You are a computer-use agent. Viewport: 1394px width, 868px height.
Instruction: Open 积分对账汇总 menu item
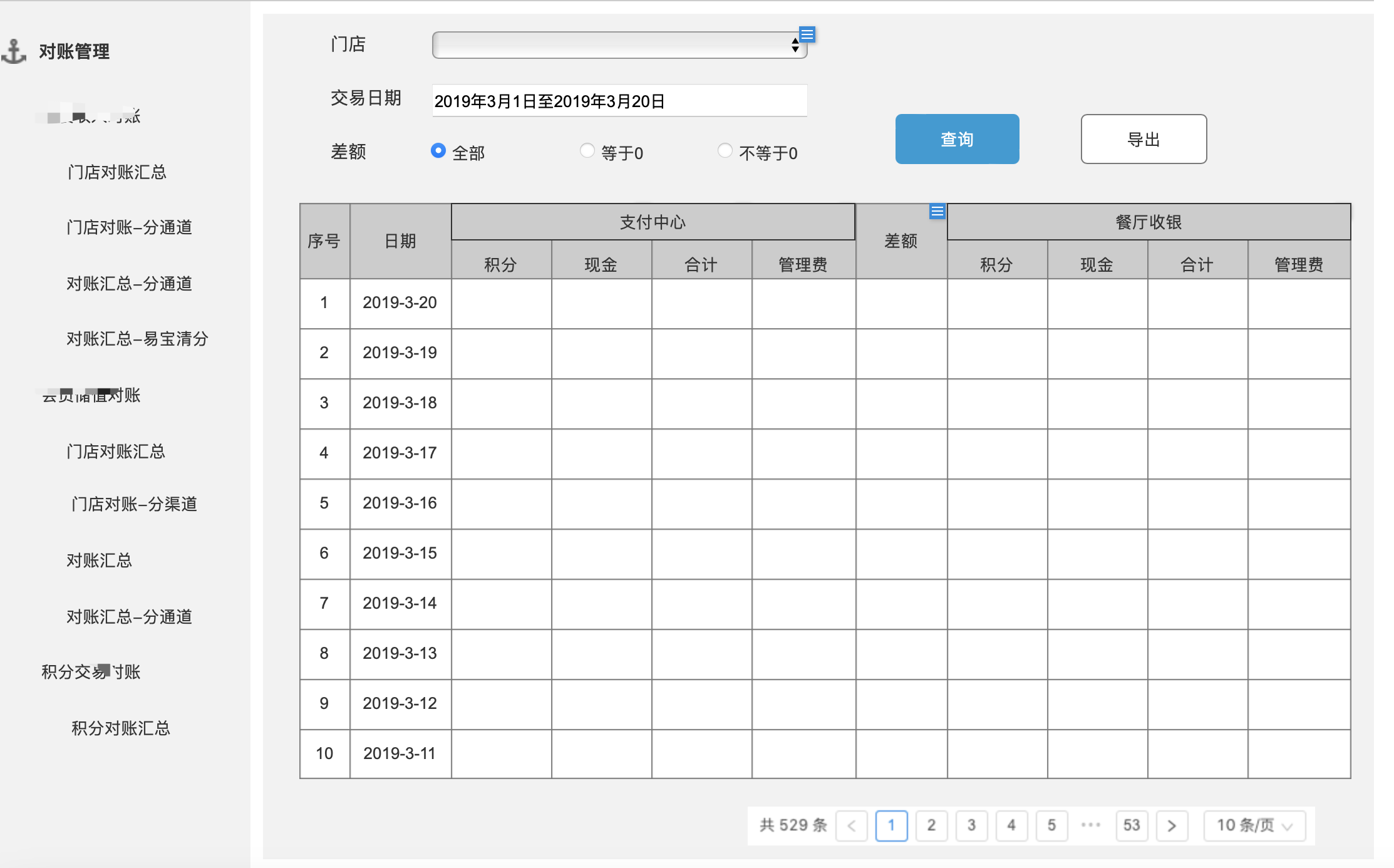[x=121, y=728]
